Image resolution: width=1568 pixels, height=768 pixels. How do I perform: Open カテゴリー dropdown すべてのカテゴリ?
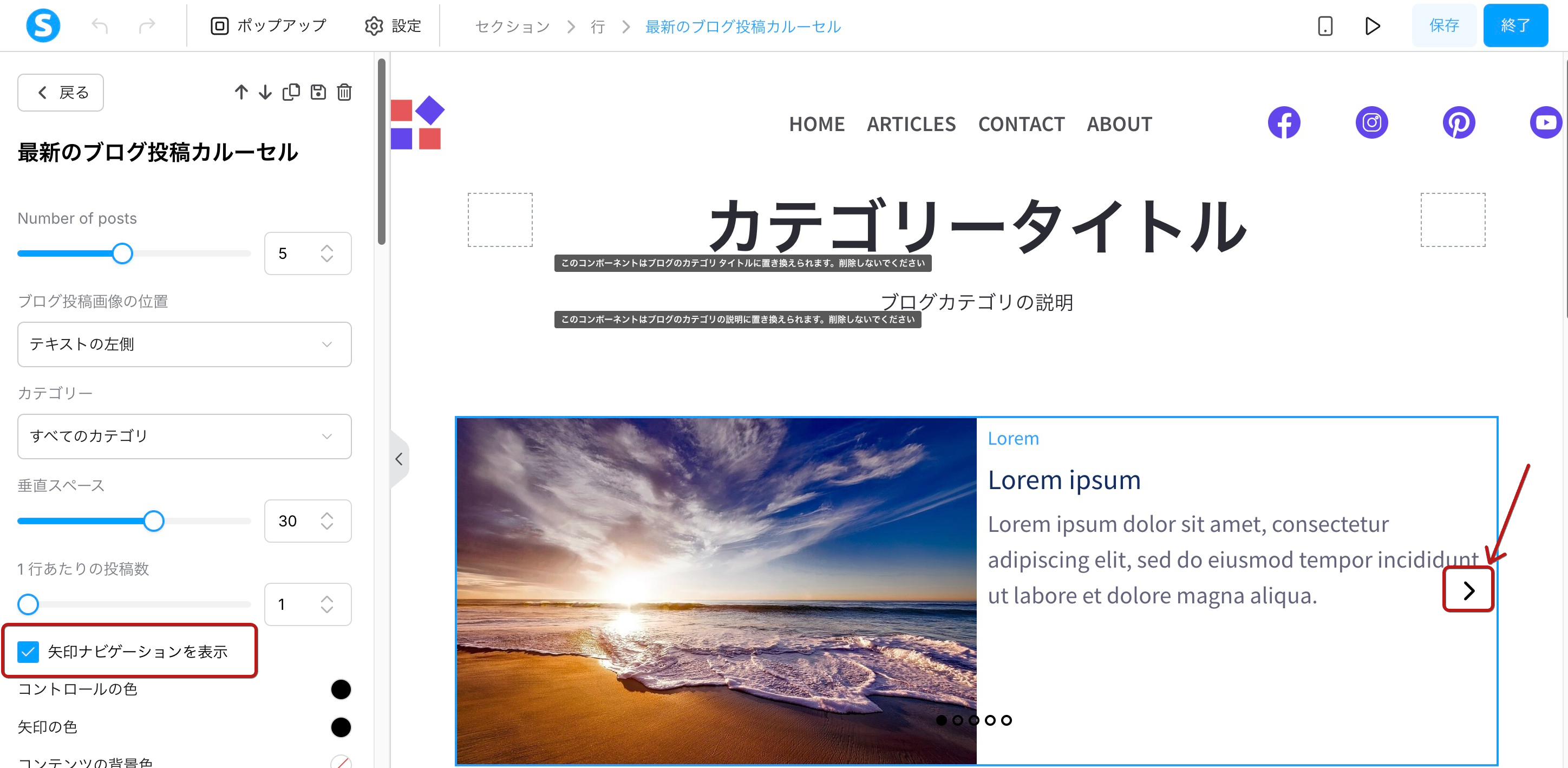click(x=184, y=436)
